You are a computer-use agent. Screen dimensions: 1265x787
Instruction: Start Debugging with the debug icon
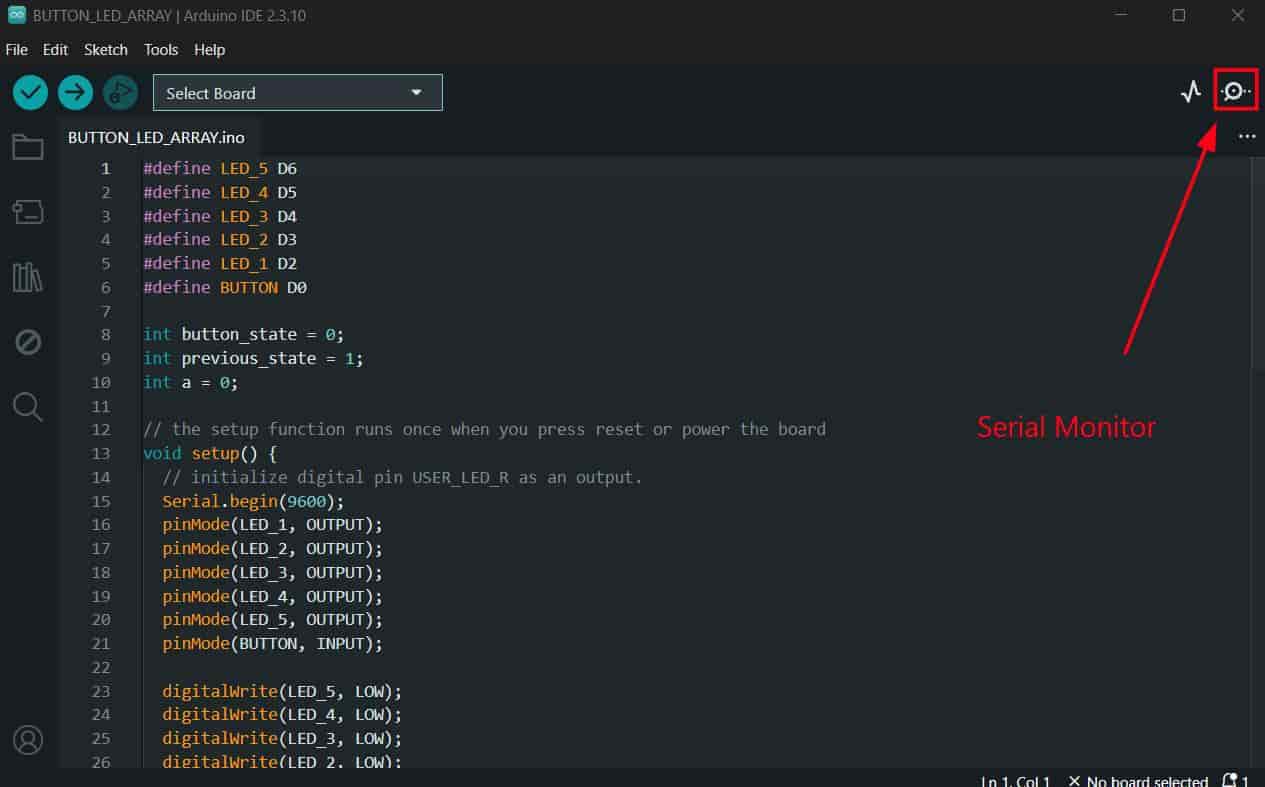click(x=121, y=93)
